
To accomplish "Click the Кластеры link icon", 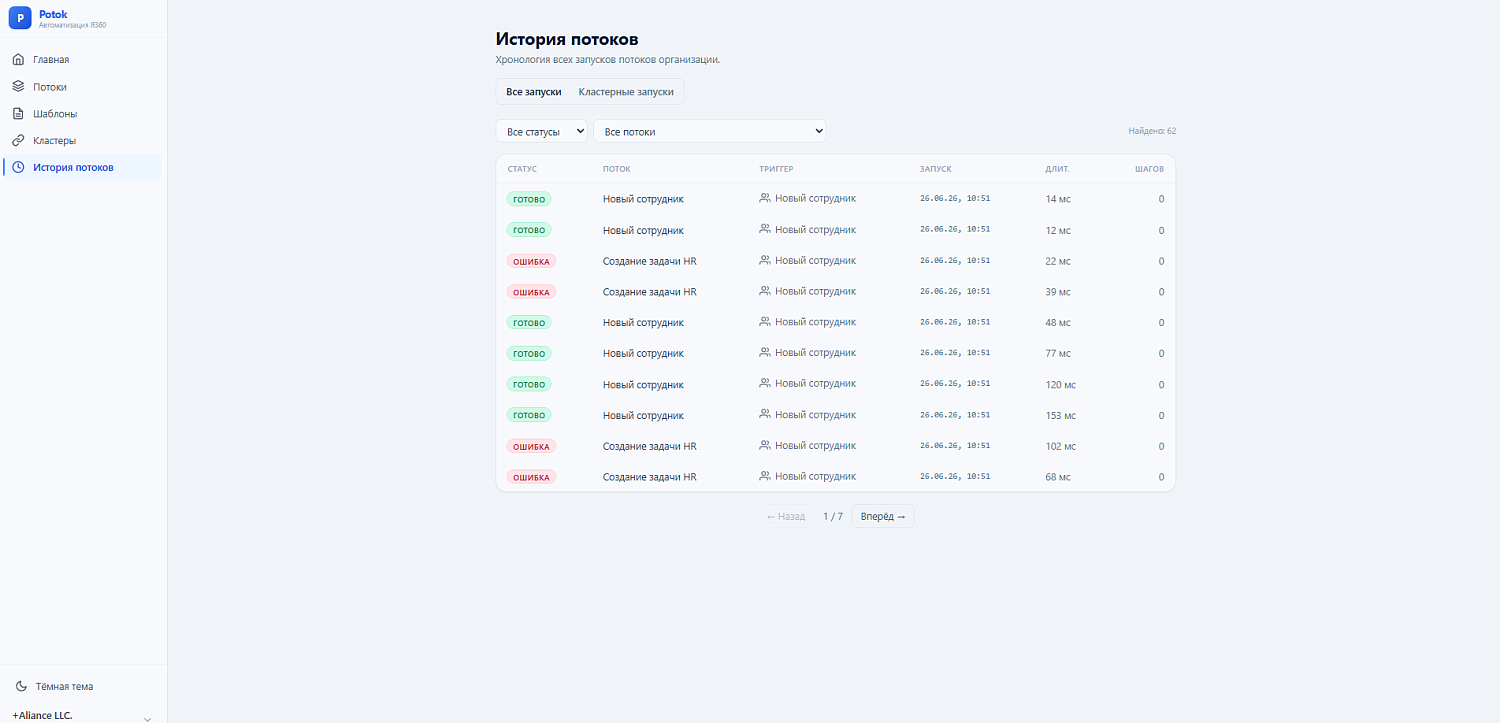I will point(18,141).
